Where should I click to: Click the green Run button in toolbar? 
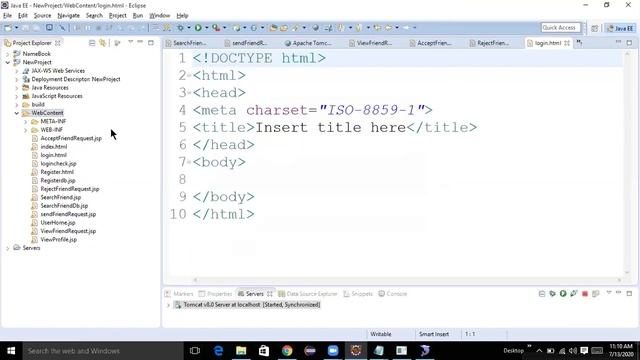[198, 28]
